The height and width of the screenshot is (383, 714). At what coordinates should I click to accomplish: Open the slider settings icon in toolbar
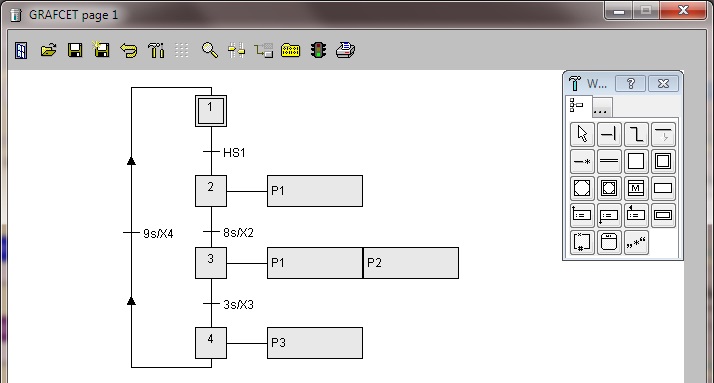236,50
